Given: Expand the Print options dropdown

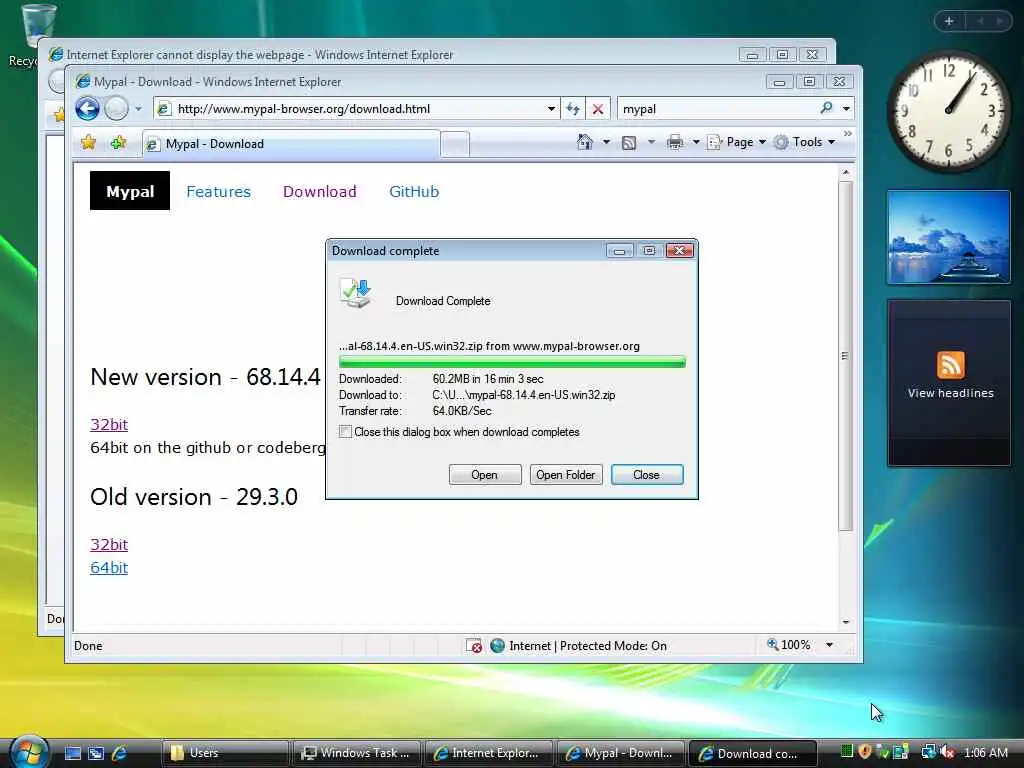Looking at the screenshot, I should point(696,142).
